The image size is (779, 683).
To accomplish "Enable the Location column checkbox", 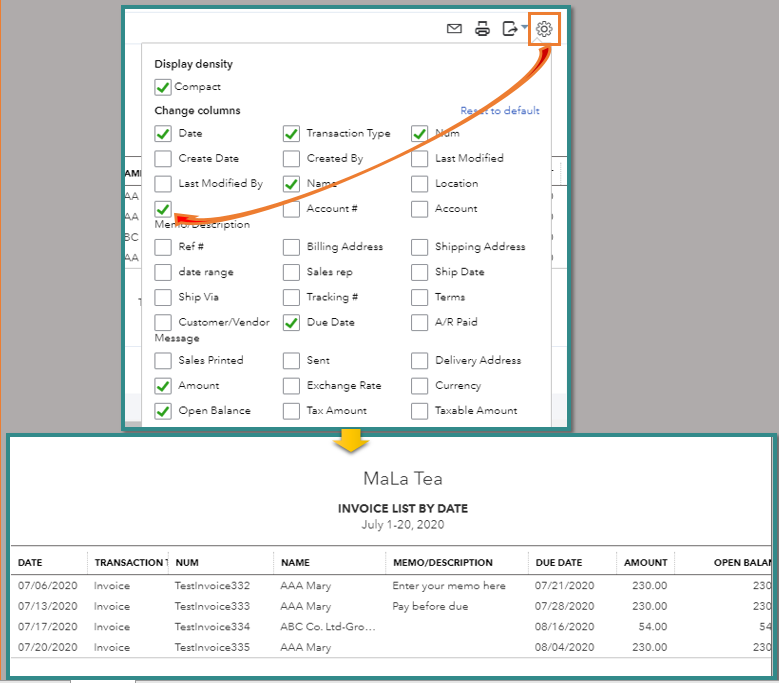I will (x=419, y=184).
